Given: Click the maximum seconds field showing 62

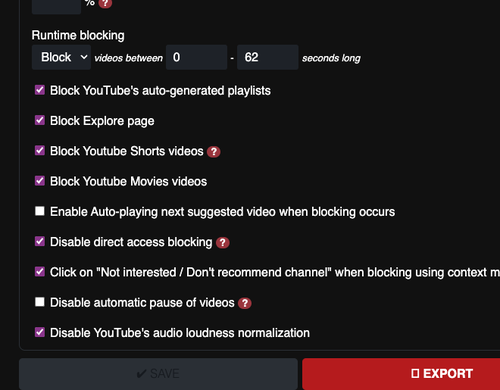Looking at the screenshot, I should (x=268, y=57).
